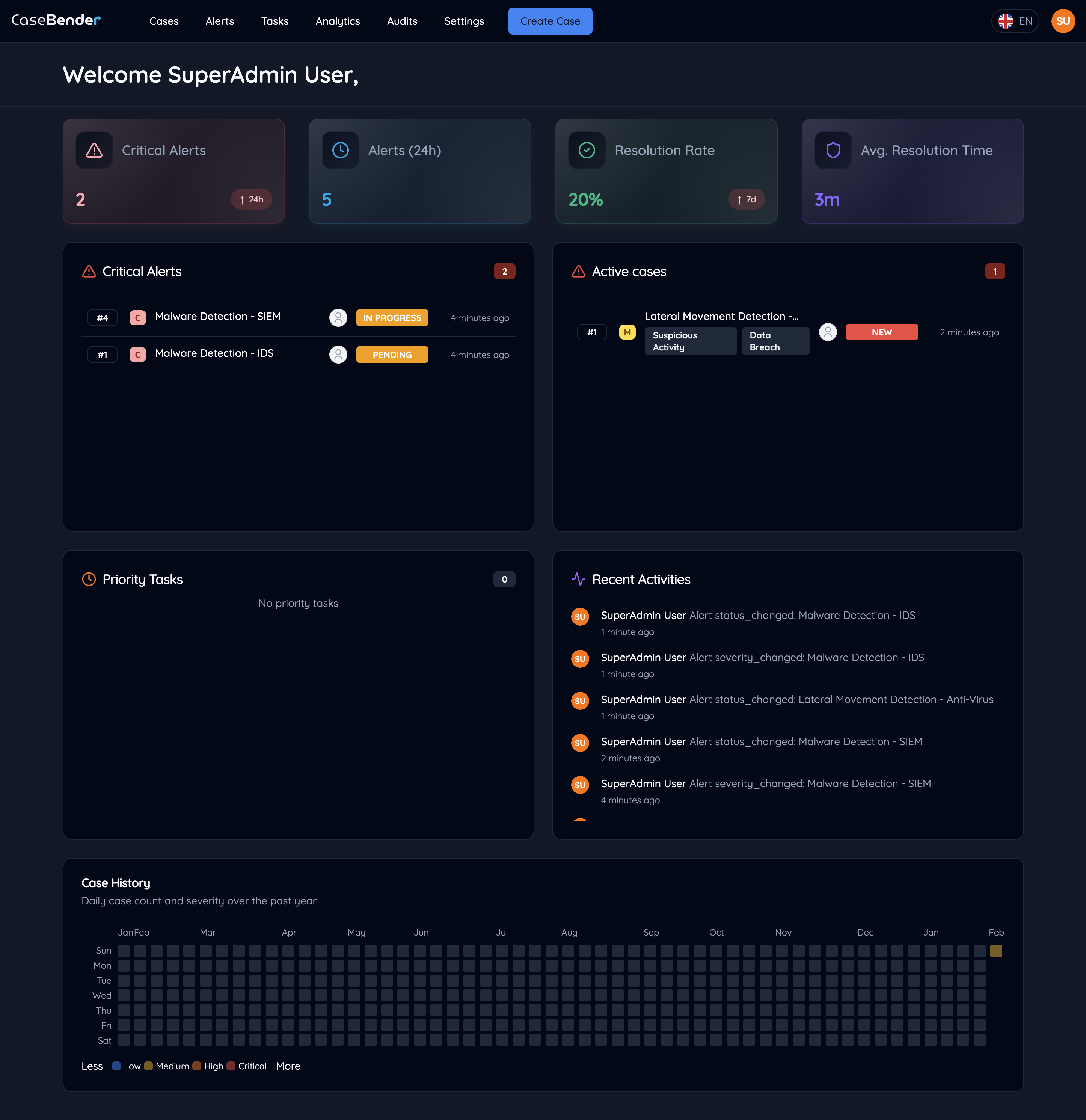
Task: Click the Avg. Resolution Time shield icon
Action: pos(833,150)
